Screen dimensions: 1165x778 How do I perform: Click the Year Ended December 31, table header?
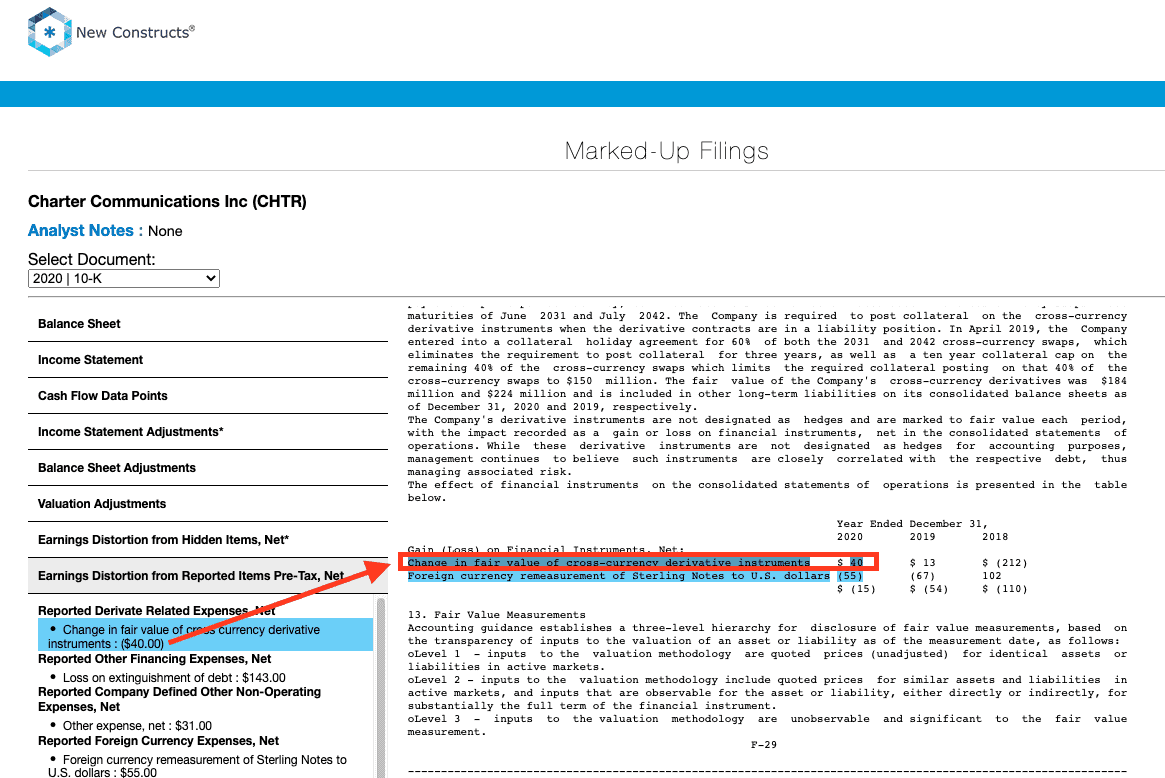912,524
